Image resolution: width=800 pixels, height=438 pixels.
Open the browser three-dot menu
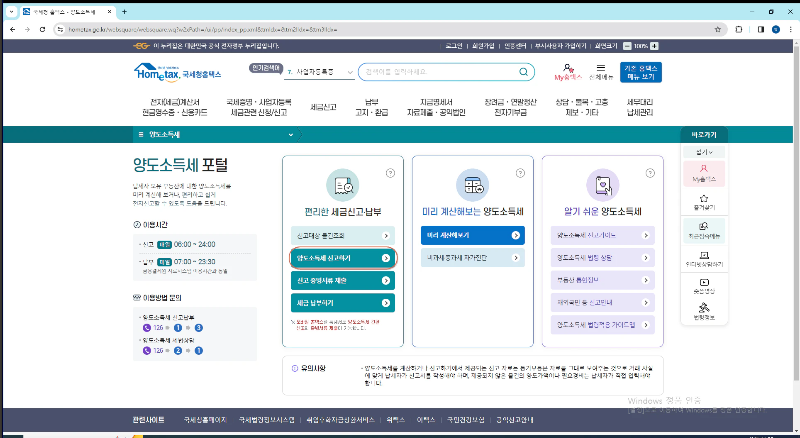(x=790, y=30)
